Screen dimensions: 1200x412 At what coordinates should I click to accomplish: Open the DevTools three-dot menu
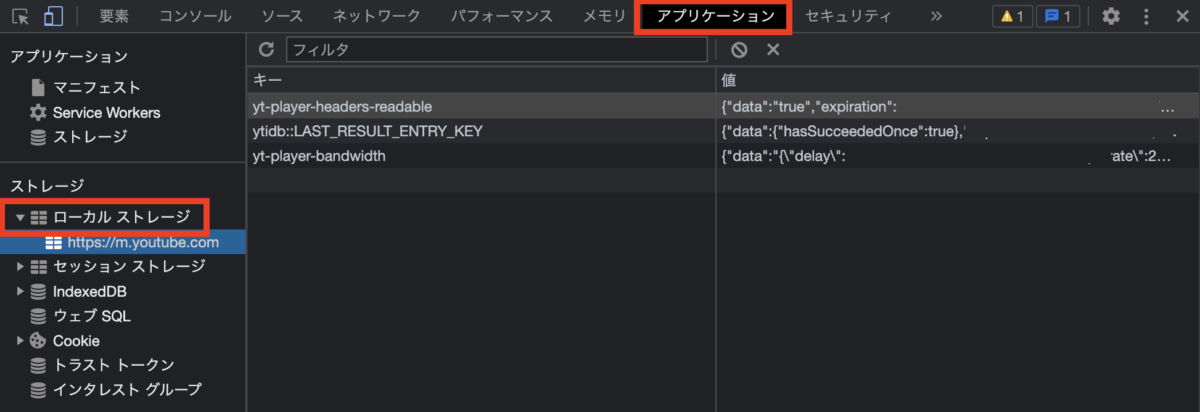click(1146, 16)
